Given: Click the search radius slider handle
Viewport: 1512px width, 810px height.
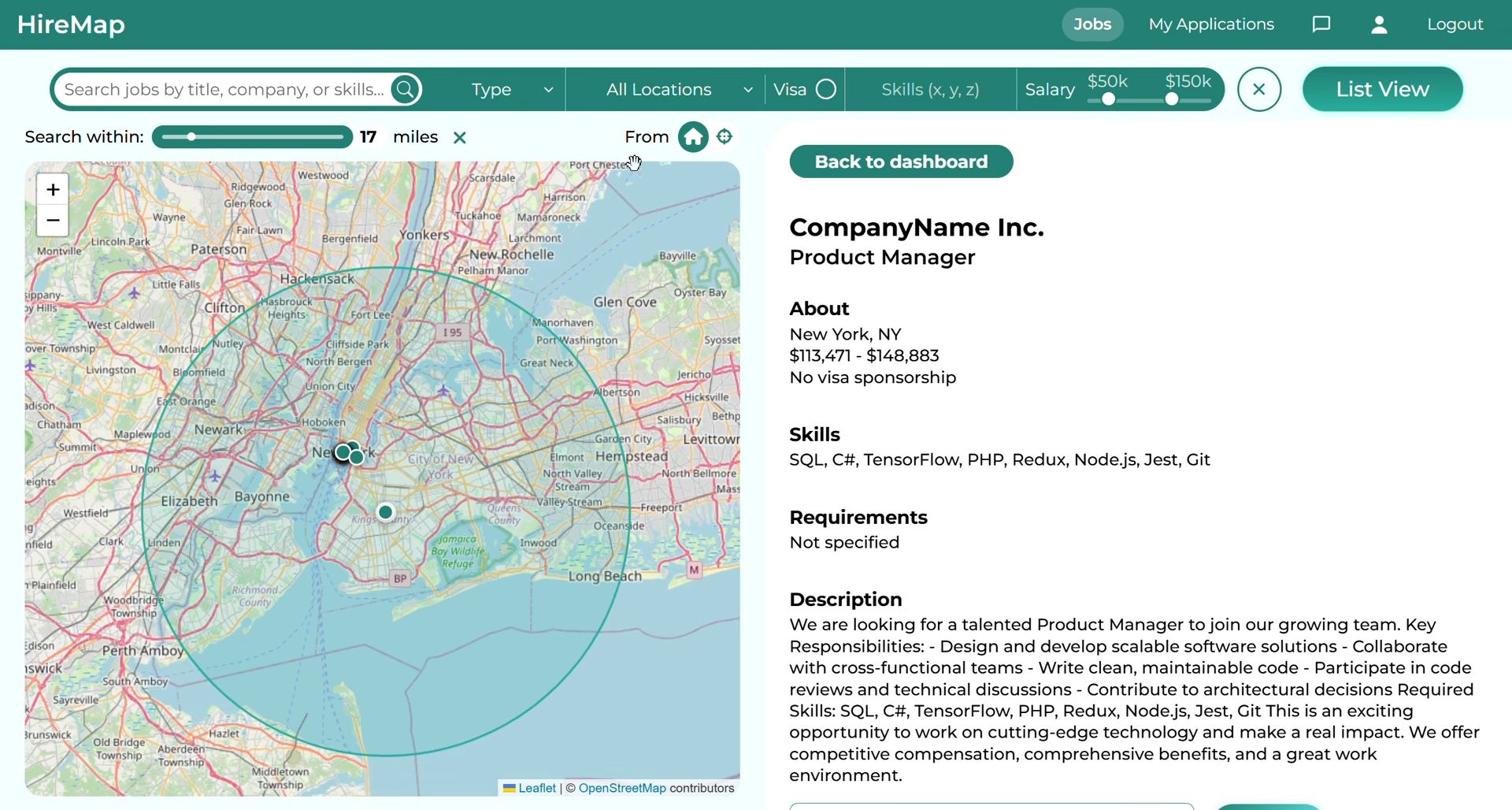Looking at the screenshot, I should click(x=191, y=137).
